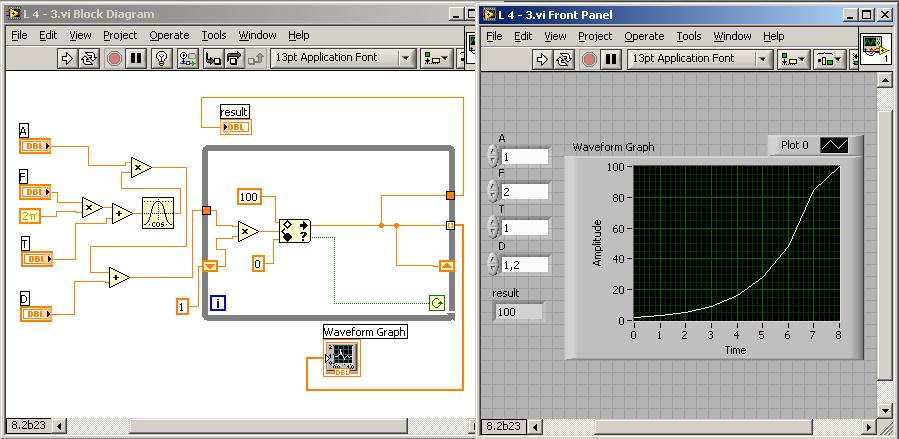The height and width of the screenshot is (439, 899).
Task: Click Run Continuously in Block Diagram toolbar
Action: [x=88, y=58]
